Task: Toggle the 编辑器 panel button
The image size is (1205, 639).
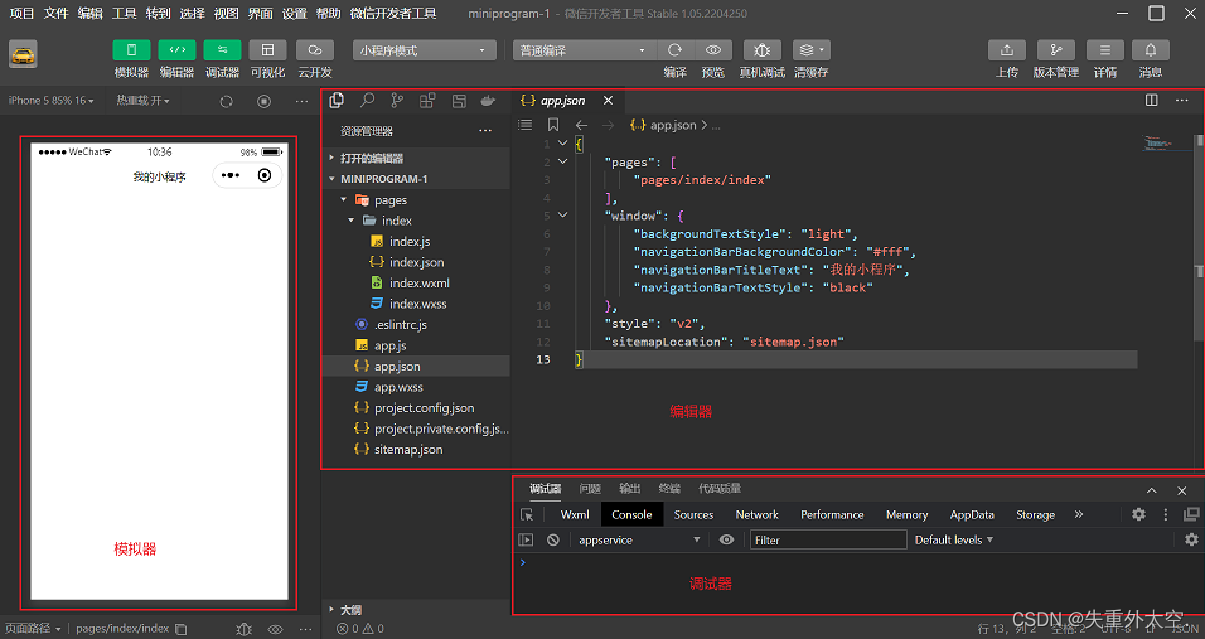Action: point(177,50)
